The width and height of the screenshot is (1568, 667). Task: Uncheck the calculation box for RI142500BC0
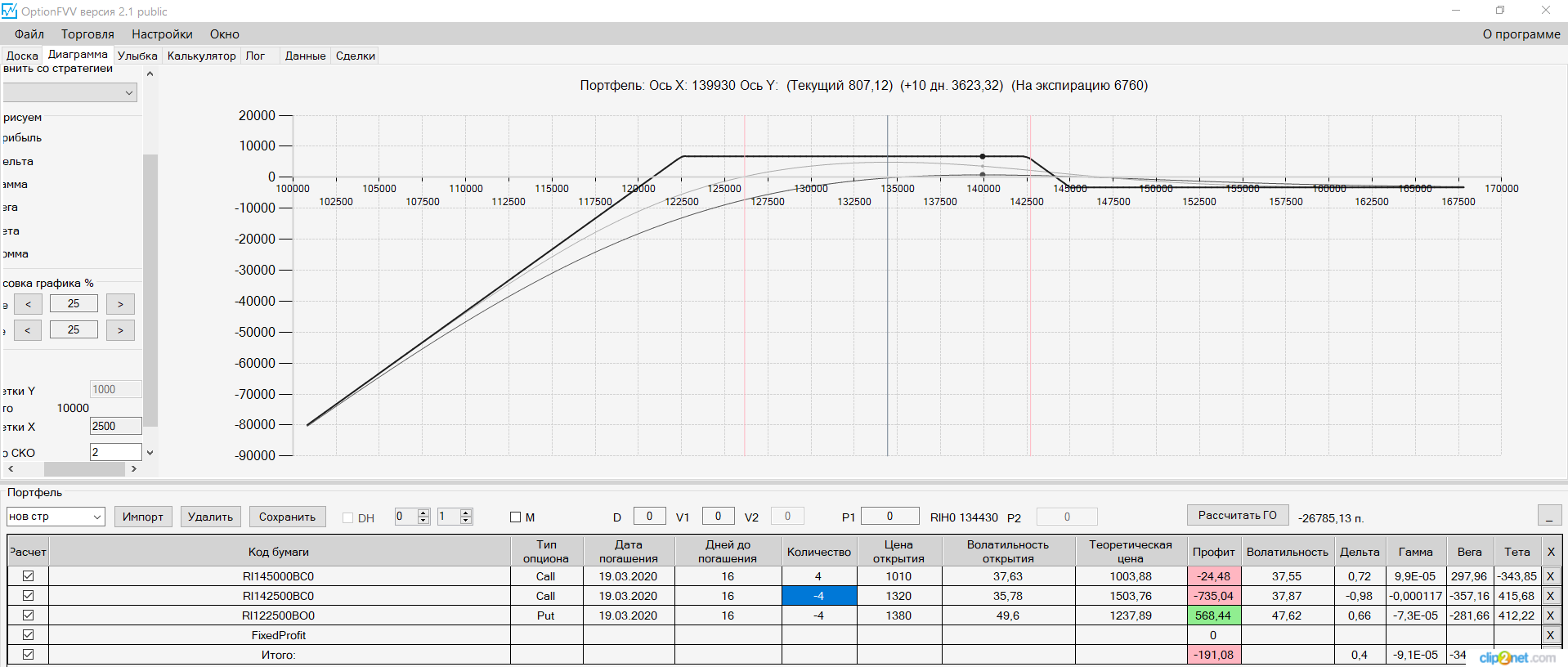point(29,596)
